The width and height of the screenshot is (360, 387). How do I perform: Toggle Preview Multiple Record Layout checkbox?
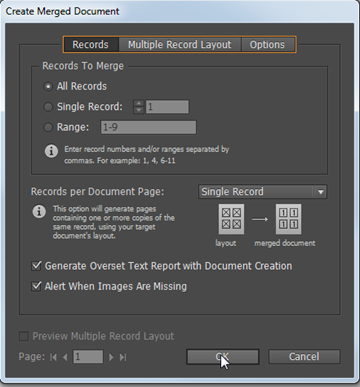pyautogui.click(x=24, y=336)
